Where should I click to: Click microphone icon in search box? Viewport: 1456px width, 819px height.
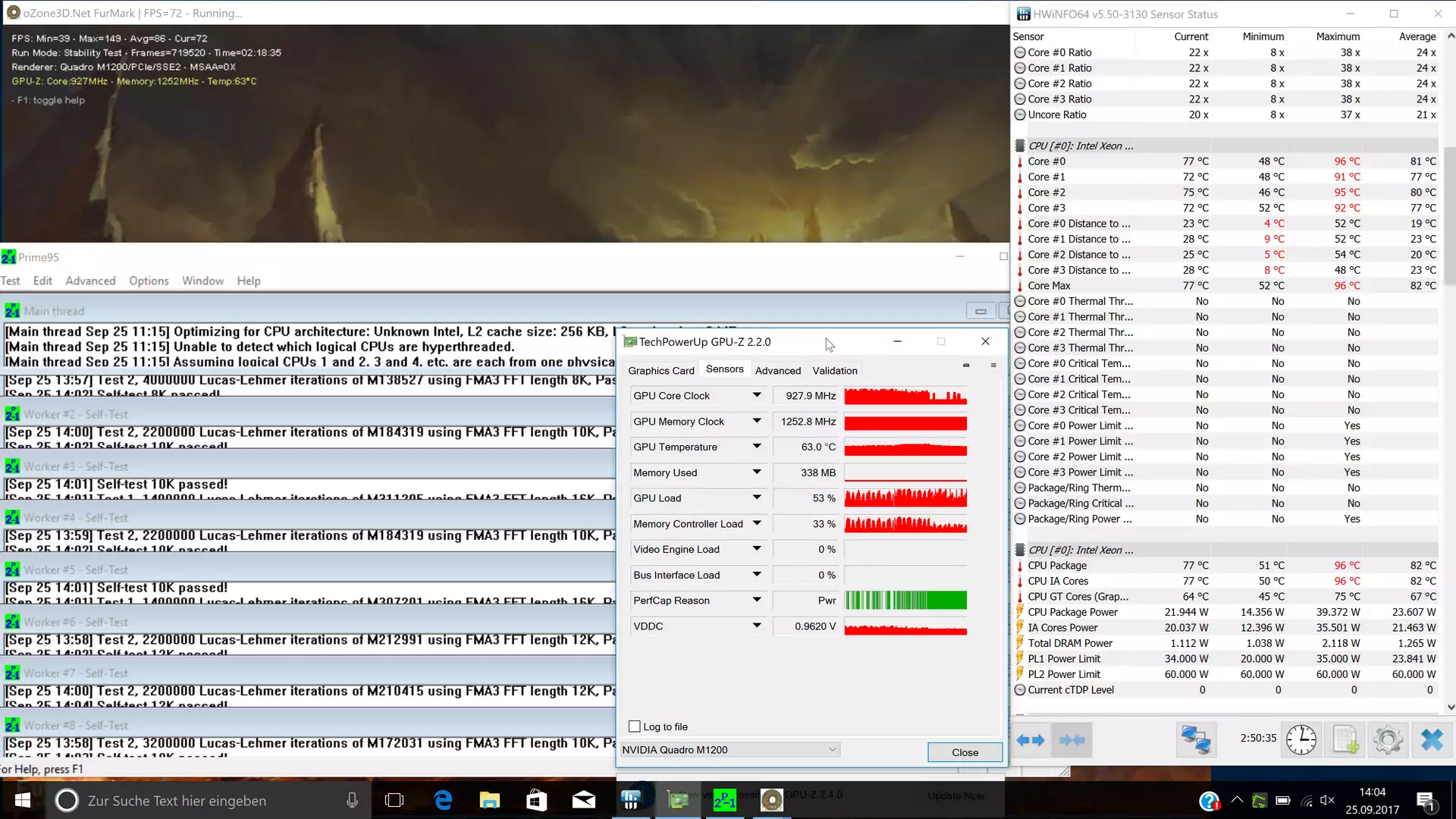[352, 800]
